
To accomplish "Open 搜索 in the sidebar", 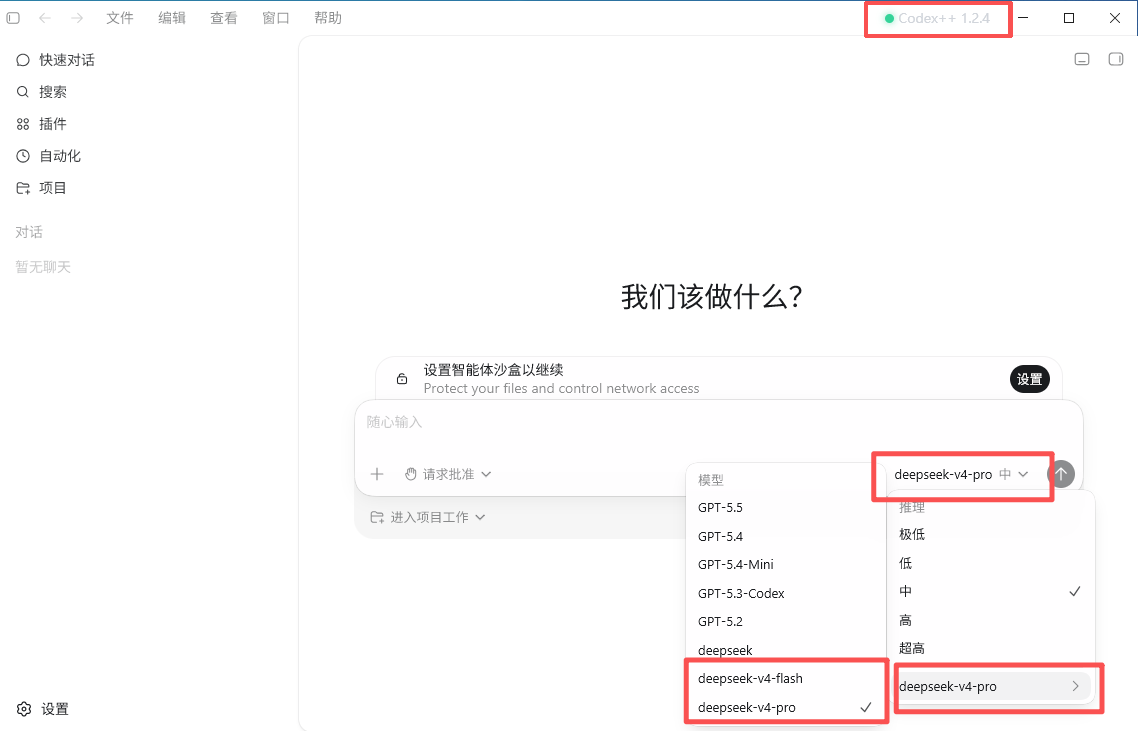I will (x=150, y=92).
